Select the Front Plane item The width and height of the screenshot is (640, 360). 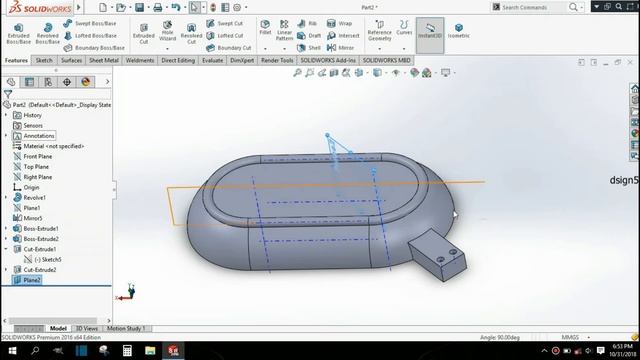click(33, 156)
